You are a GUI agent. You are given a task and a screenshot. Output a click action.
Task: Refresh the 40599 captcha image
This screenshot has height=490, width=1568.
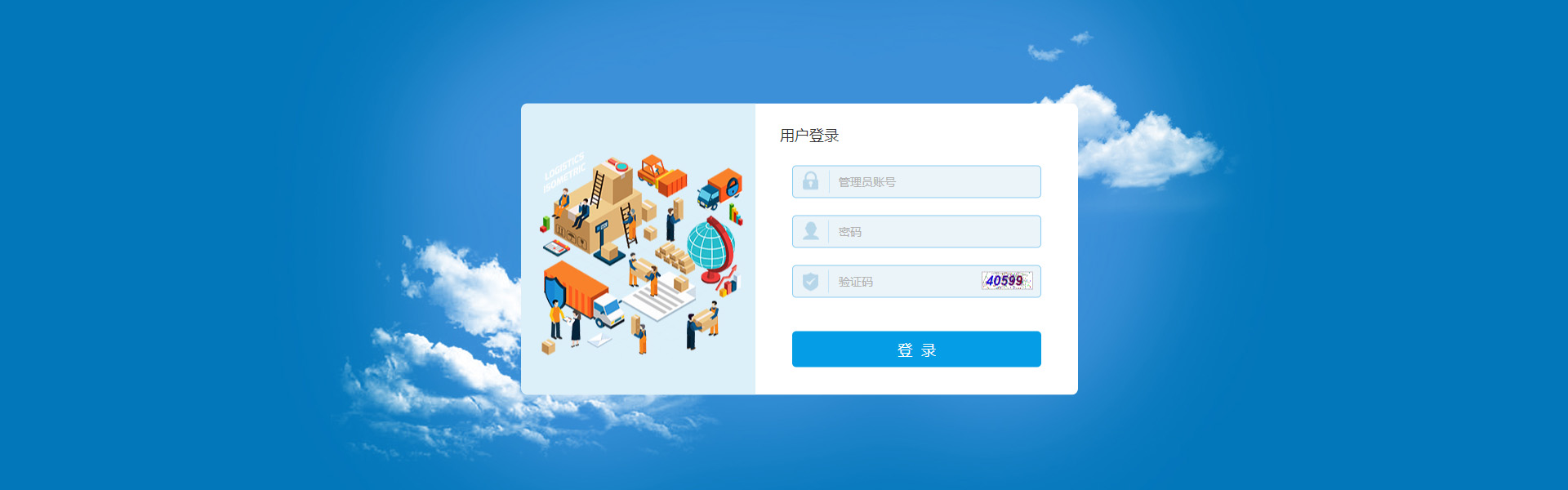tap(1007, 281)
